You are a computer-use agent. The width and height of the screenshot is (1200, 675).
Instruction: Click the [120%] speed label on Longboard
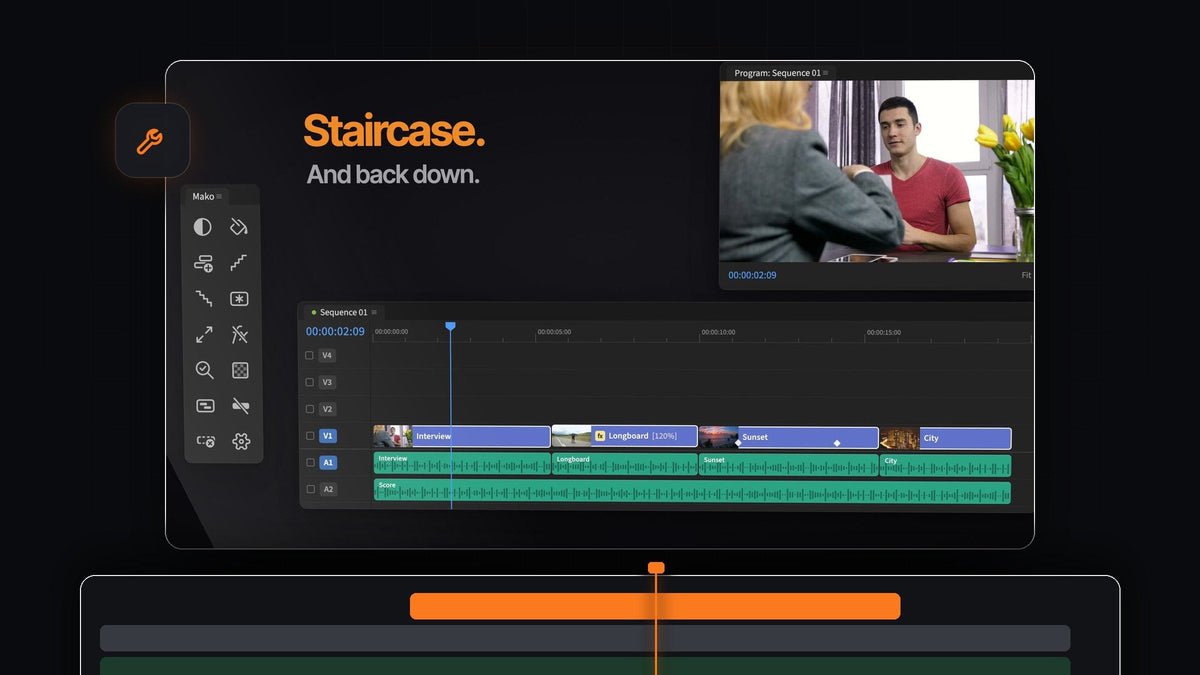pyautogui.click(x=664, y=436)
